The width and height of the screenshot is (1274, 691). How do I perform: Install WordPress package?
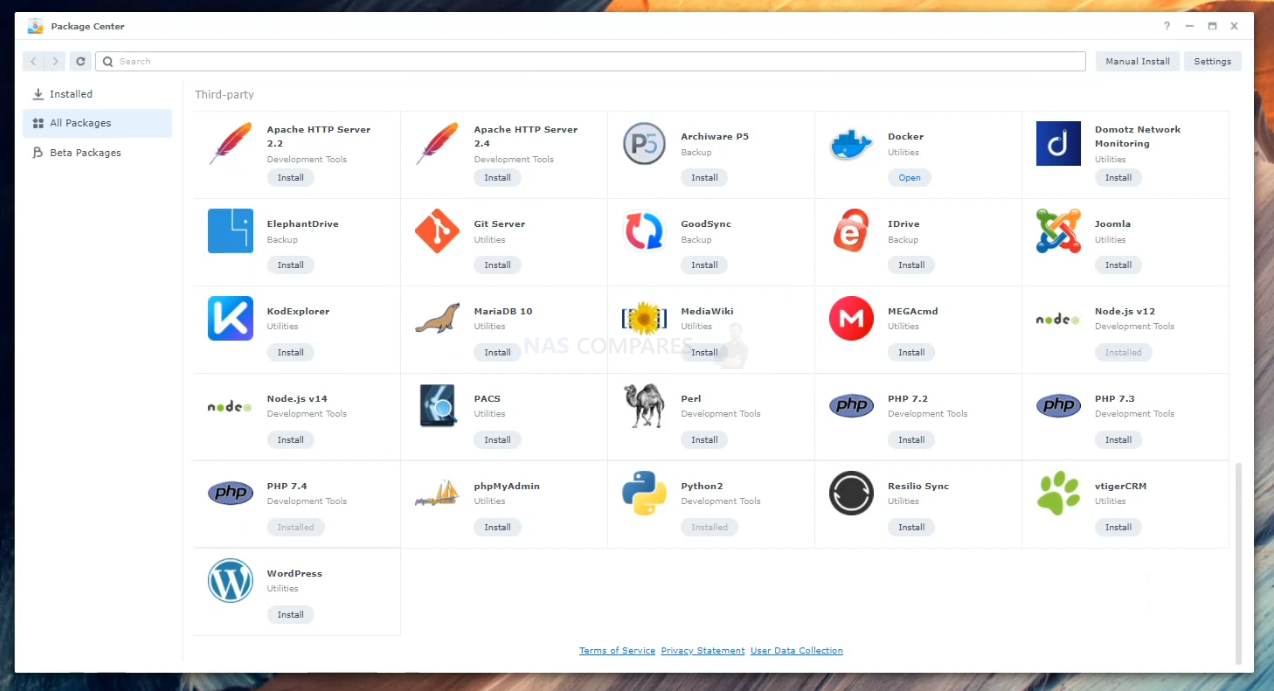(291, 614)
